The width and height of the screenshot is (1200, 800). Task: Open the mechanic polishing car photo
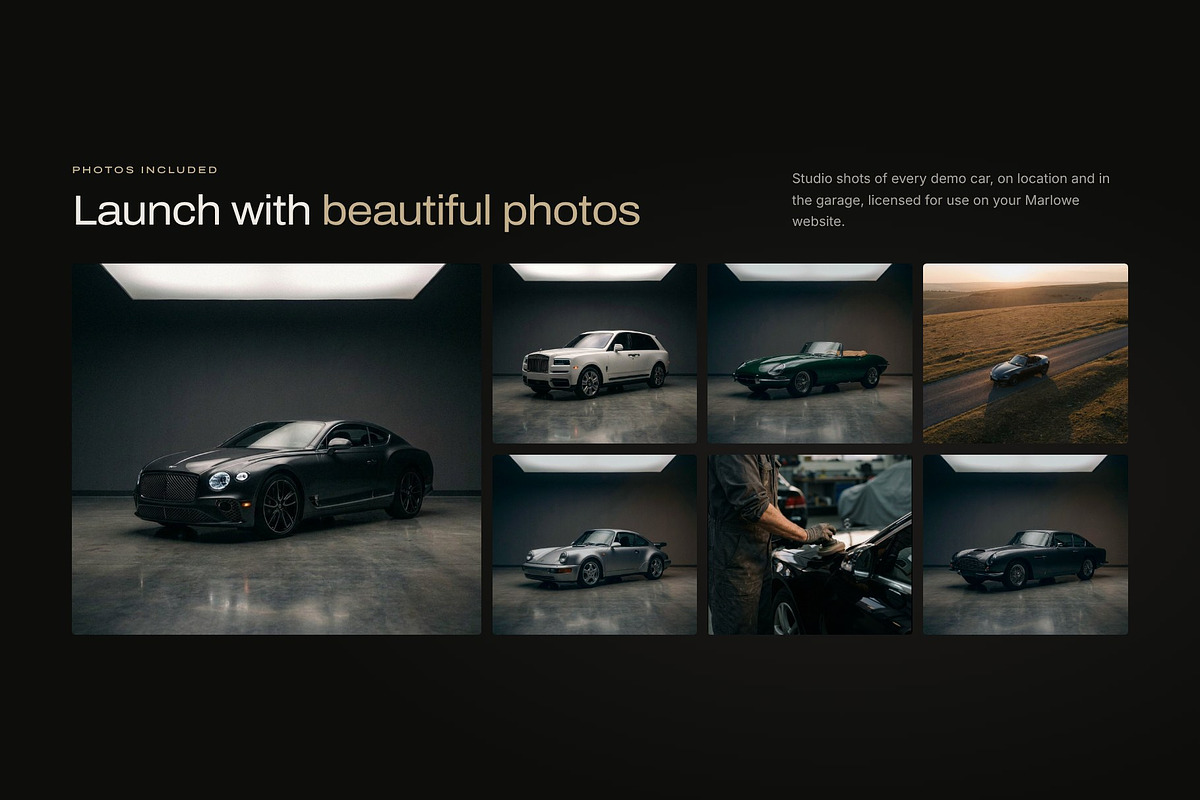(x=810, y=545)
